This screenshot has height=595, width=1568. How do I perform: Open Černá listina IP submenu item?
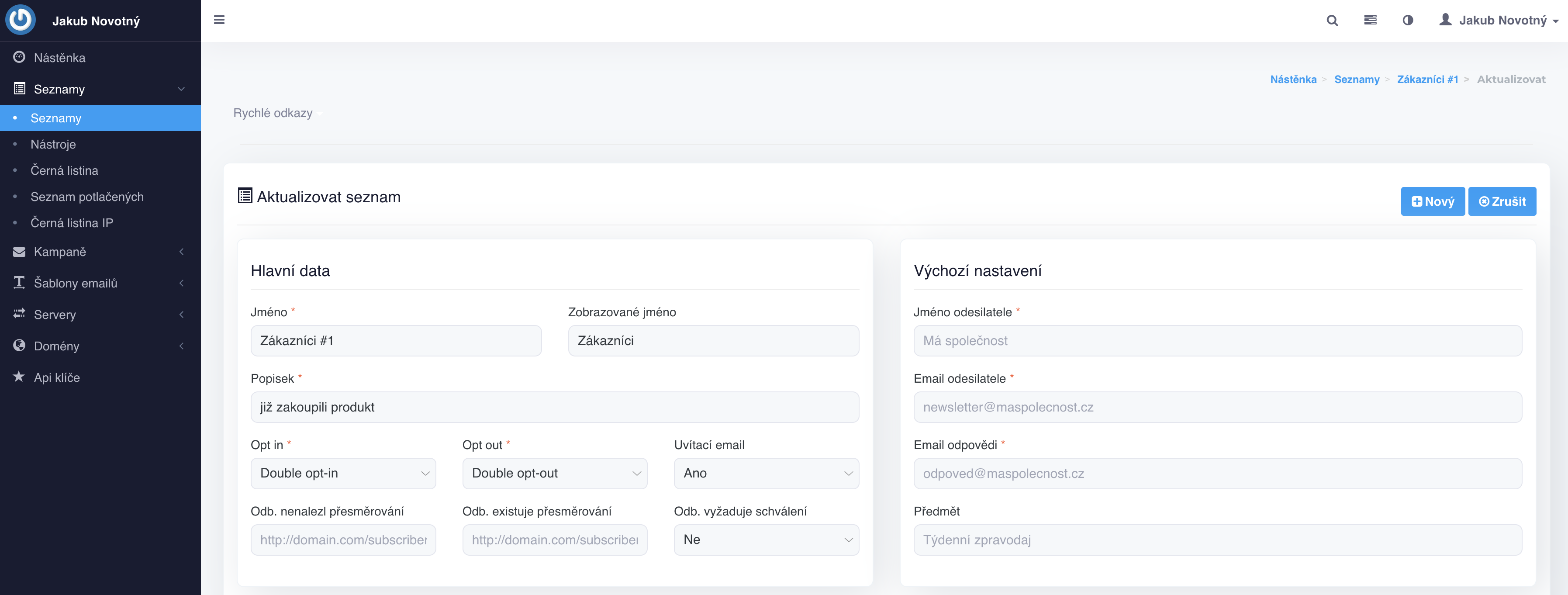pyautogui.click(x=100, y=223)
